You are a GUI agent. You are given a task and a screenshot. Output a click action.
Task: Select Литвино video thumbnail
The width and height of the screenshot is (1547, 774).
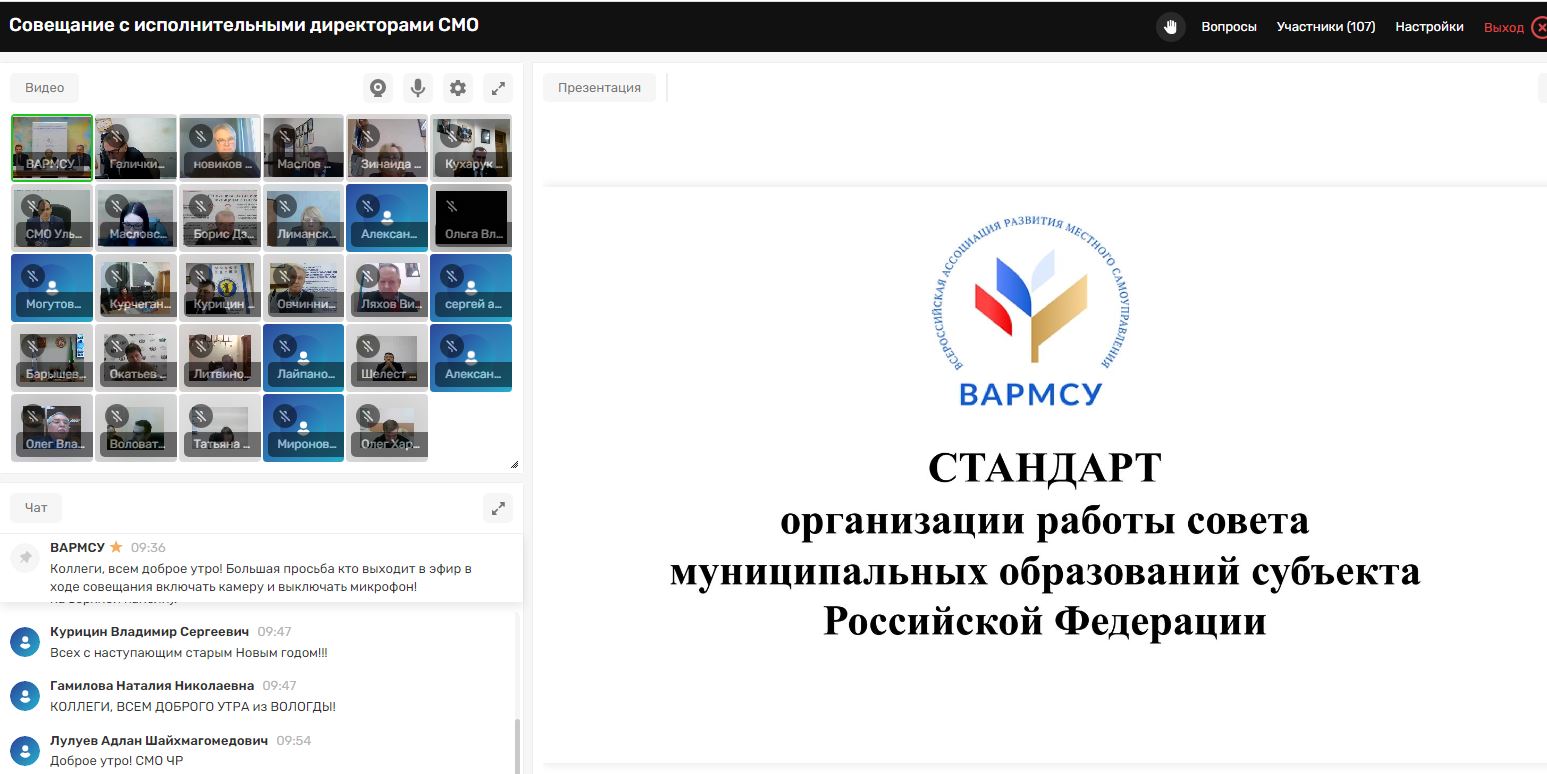219,357
